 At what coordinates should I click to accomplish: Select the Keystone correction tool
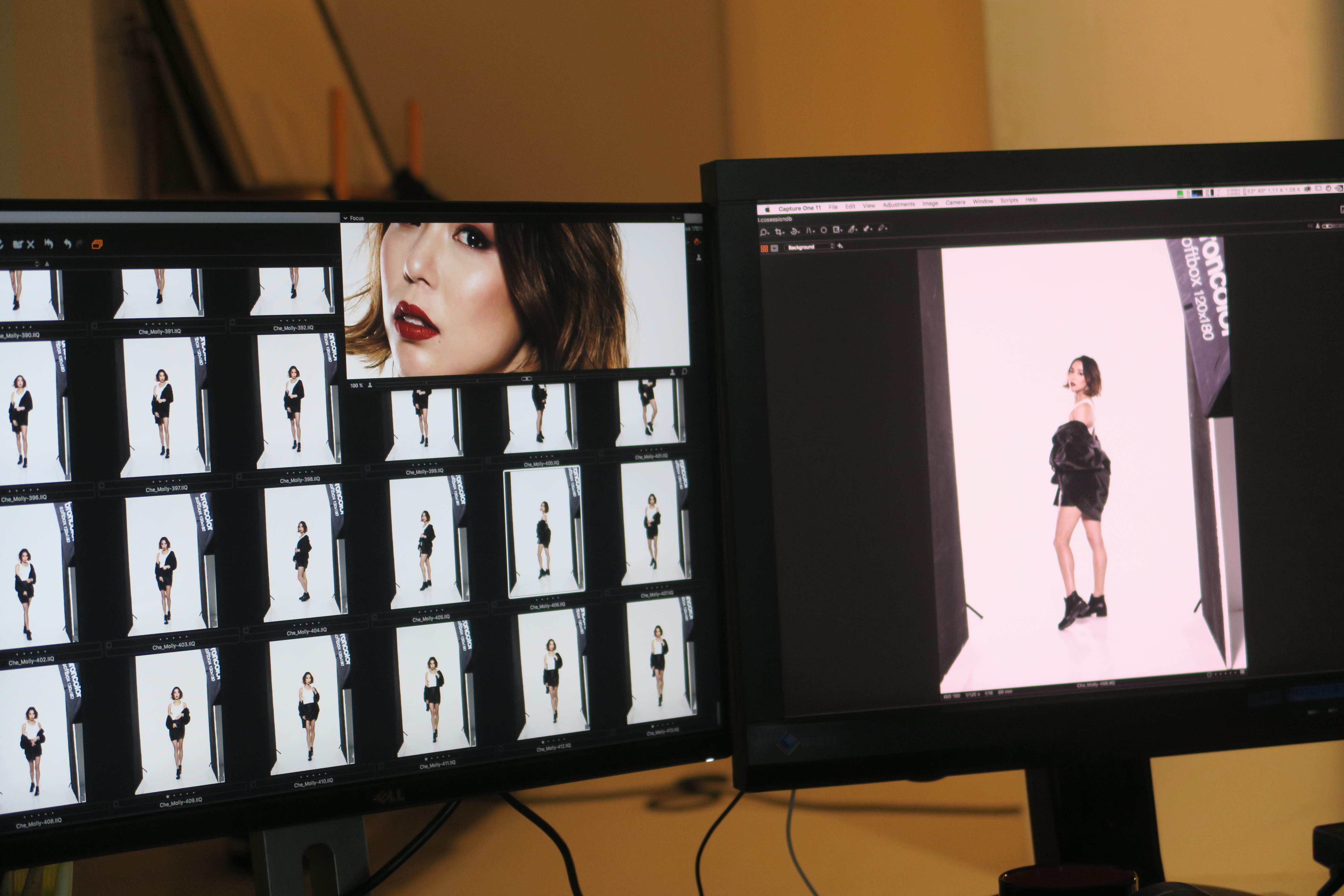[809, 230]
